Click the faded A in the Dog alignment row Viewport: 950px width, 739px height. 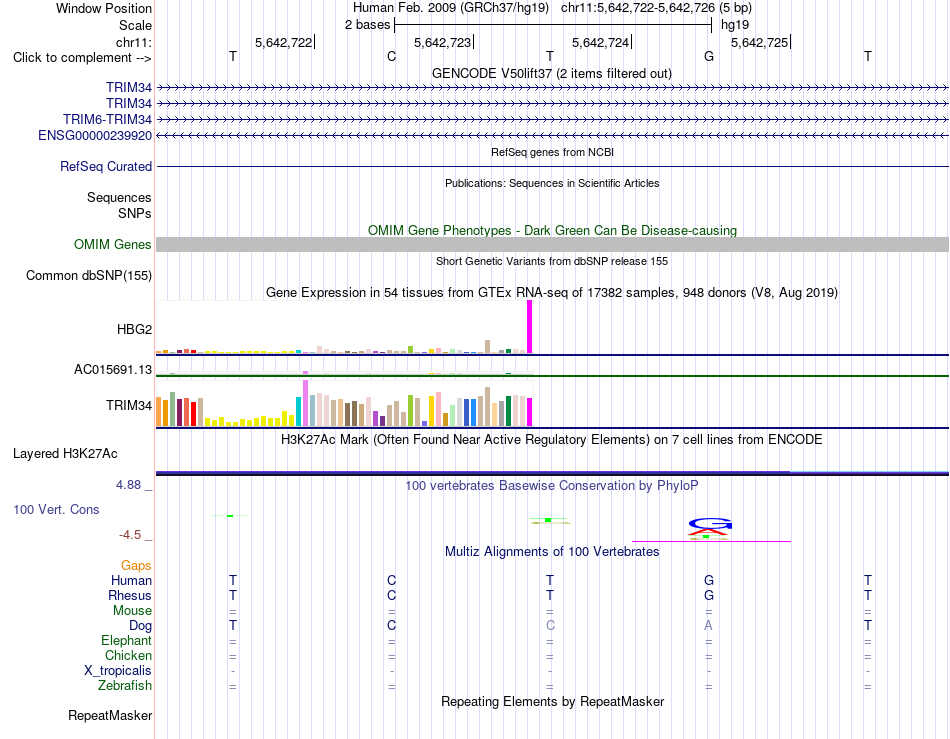point(708,625)
